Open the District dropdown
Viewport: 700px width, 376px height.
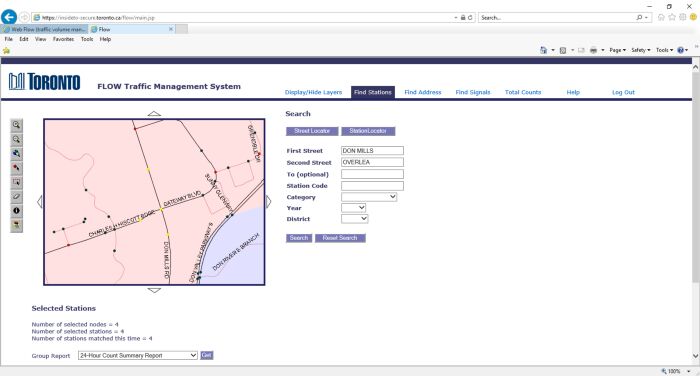pyautogui.click(x=354, y=219)
